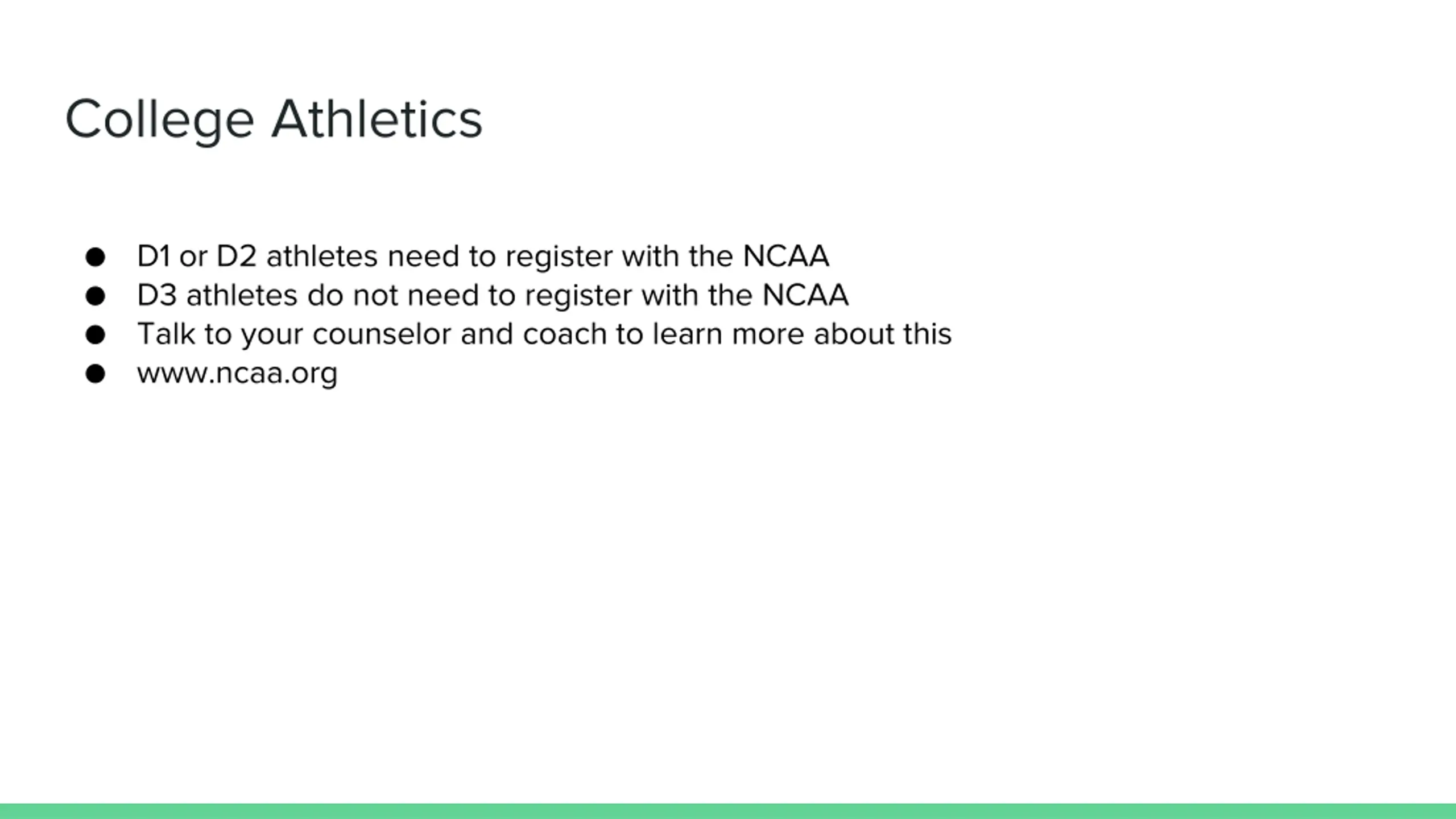Click the green bar at the slide bottom
The image size is (1456, 819).
tap(728, 811)
